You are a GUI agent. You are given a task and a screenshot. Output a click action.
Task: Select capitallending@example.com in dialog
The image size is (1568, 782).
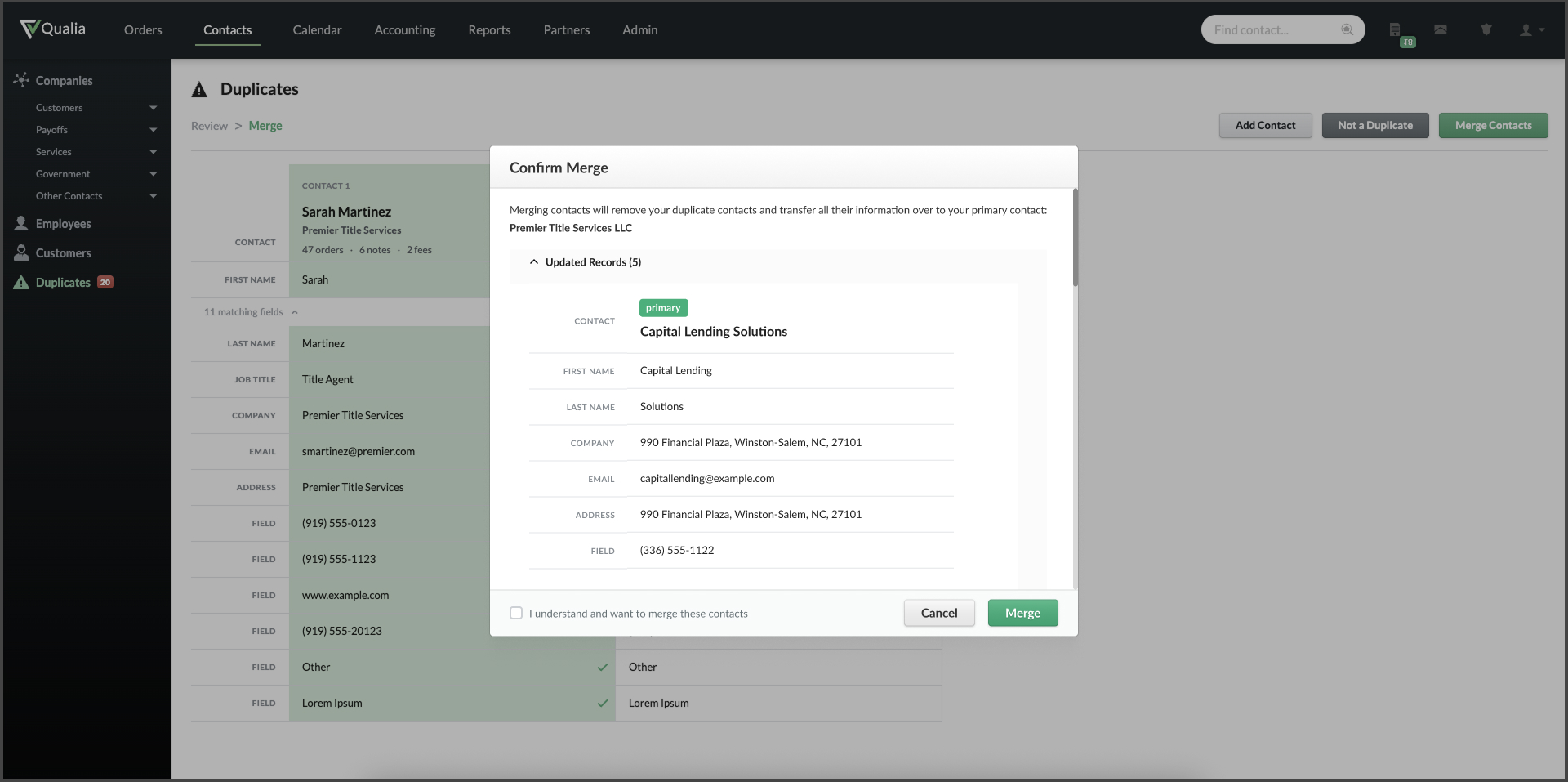coord(707,479)
